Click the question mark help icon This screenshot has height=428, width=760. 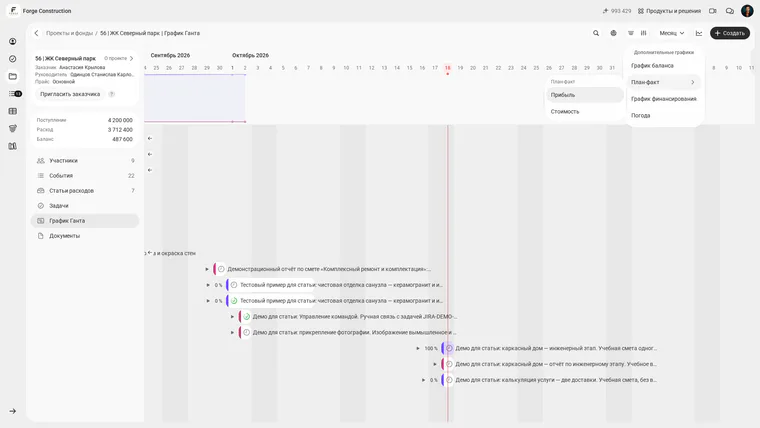tap(111, 94)
